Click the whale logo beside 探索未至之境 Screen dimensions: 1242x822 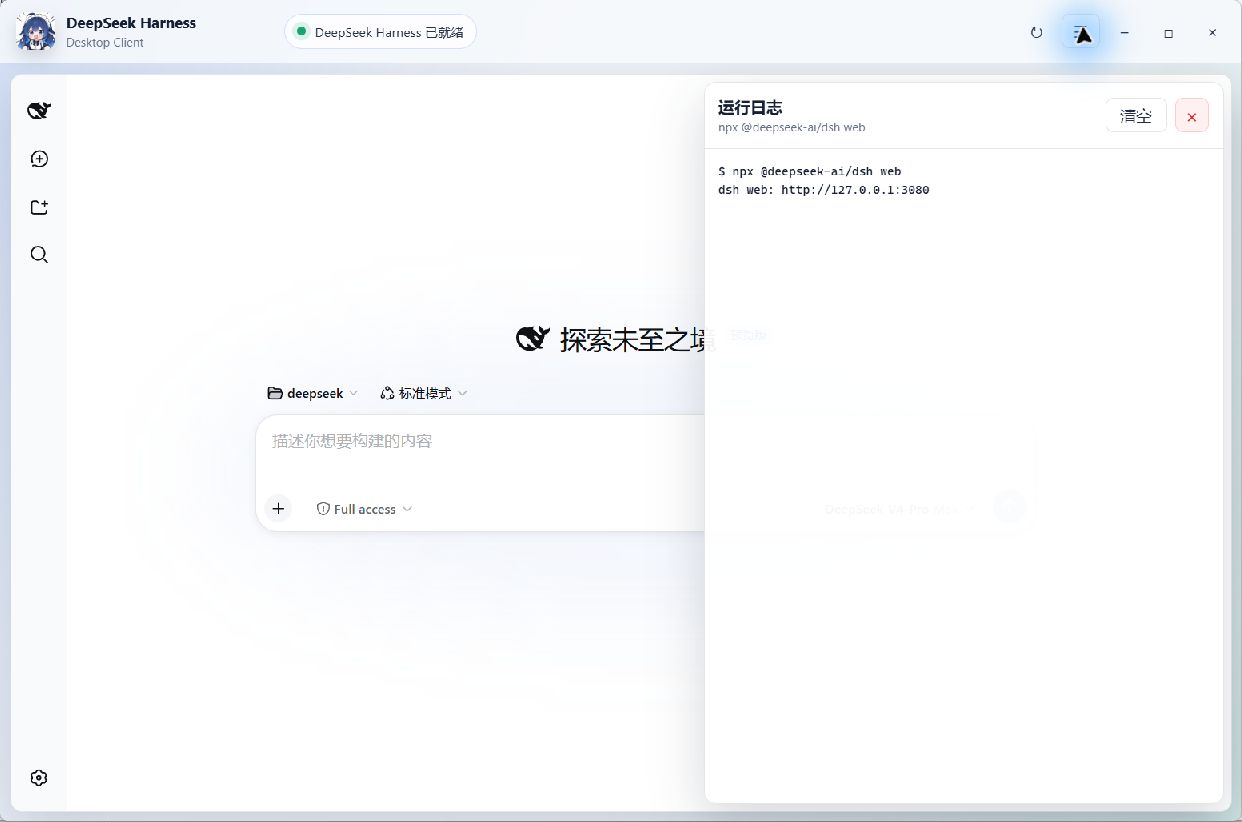coord(533,339)
